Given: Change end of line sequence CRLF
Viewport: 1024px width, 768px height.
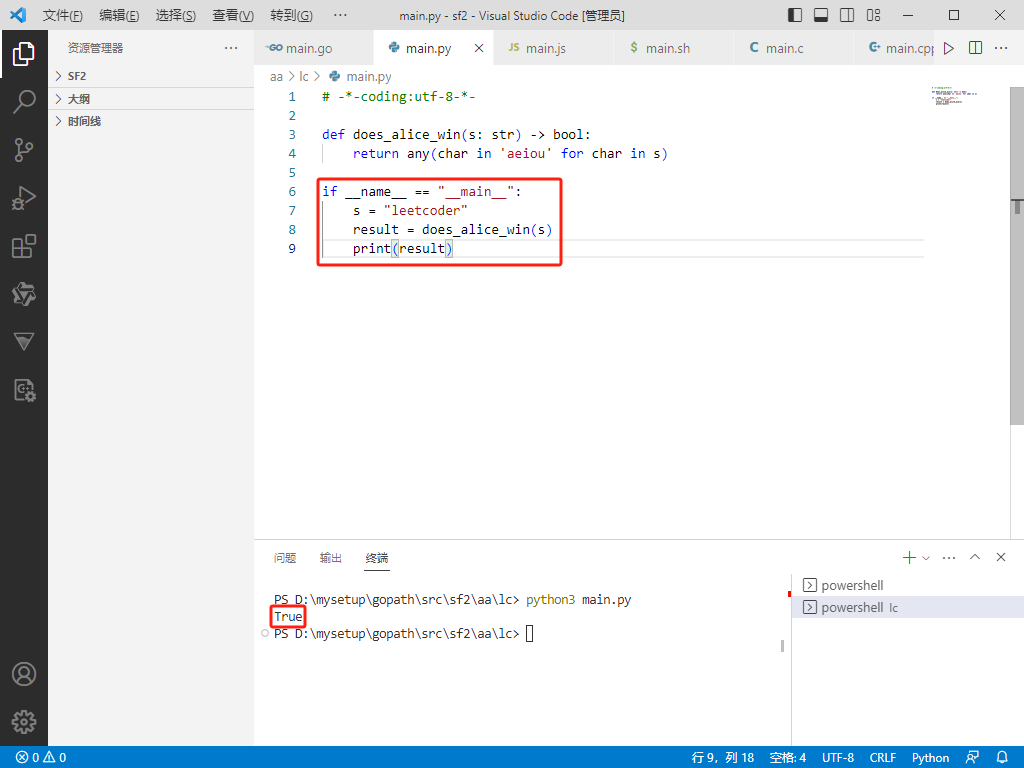Looking at the screenshot, I should point(883,758).
